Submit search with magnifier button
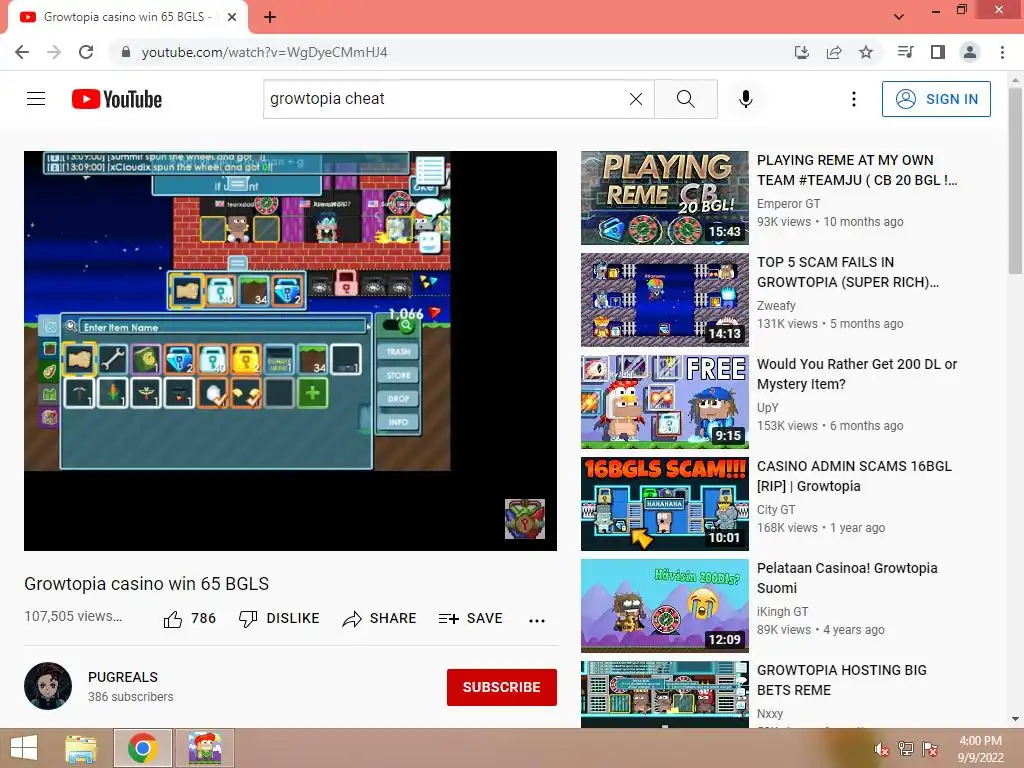This screenshot has width=1024, height=768. tap(686, 99)
